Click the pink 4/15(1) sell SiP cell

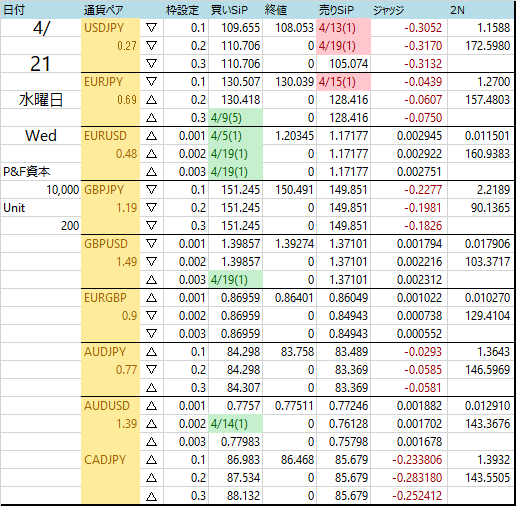[x=344, y=82]
